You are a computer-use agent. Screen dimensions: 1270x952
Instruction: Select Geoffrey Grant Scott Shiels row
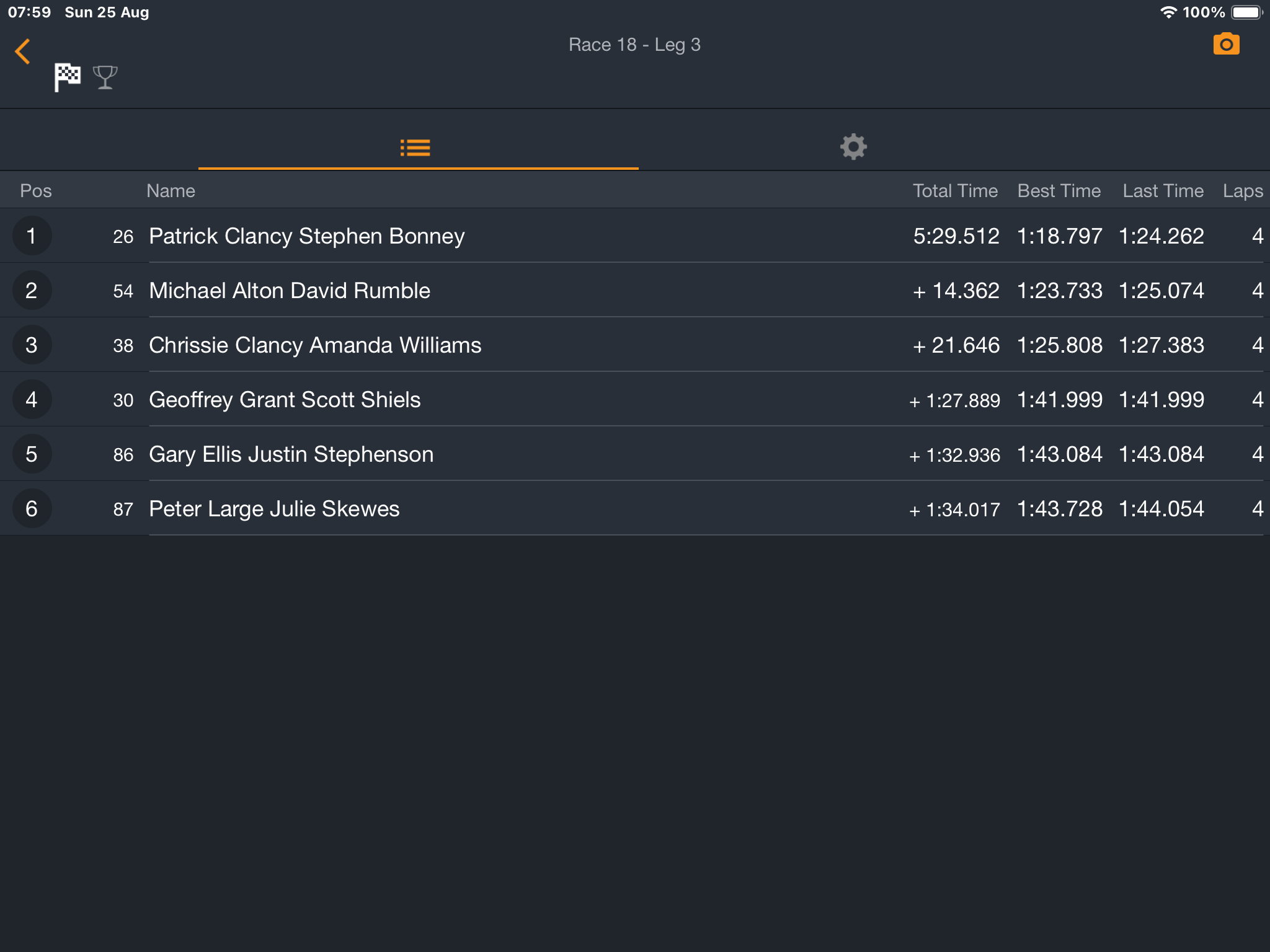point(635,399)
